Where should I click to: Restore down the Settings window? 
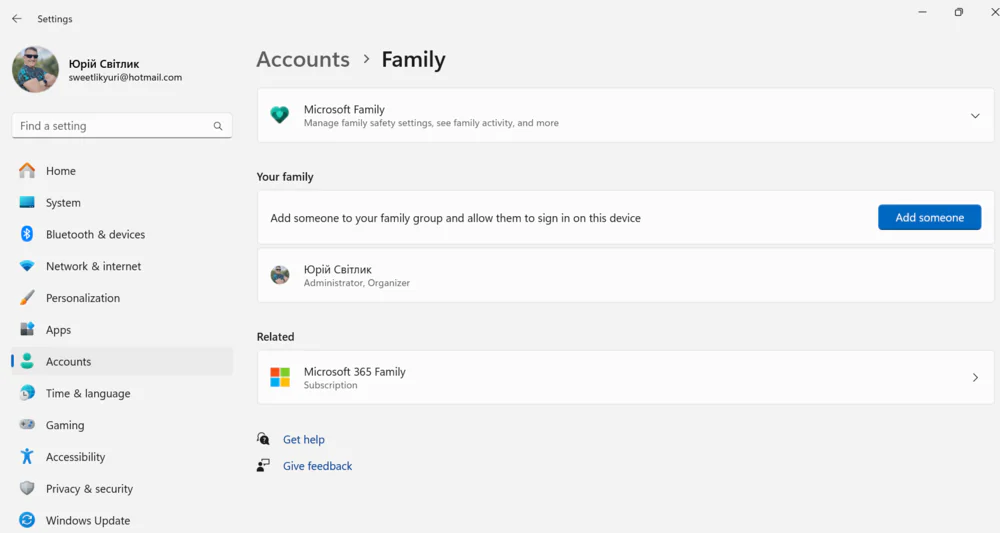(959, 12)
